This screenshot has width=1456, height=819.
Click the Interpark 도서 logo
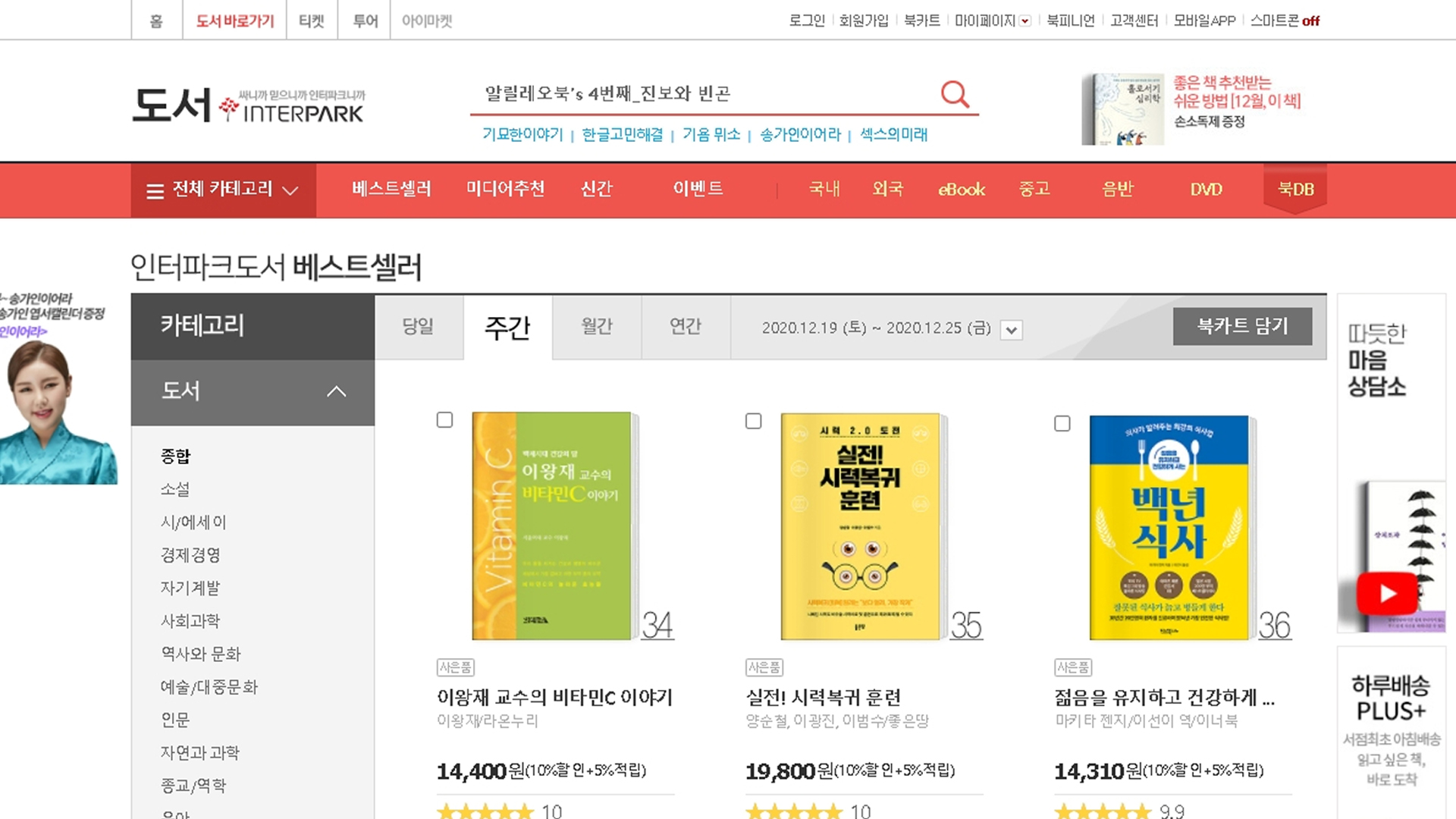[248, 105]
